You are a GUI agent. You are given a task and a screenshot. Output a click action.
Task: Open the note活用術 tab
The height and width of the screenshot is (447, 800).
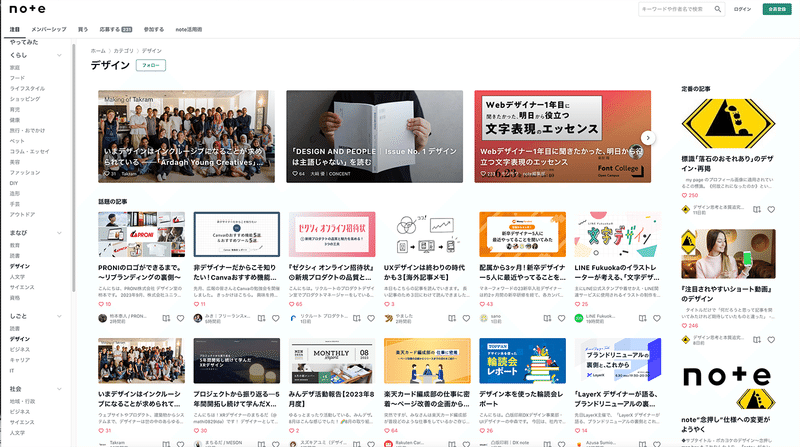(189, 30)
